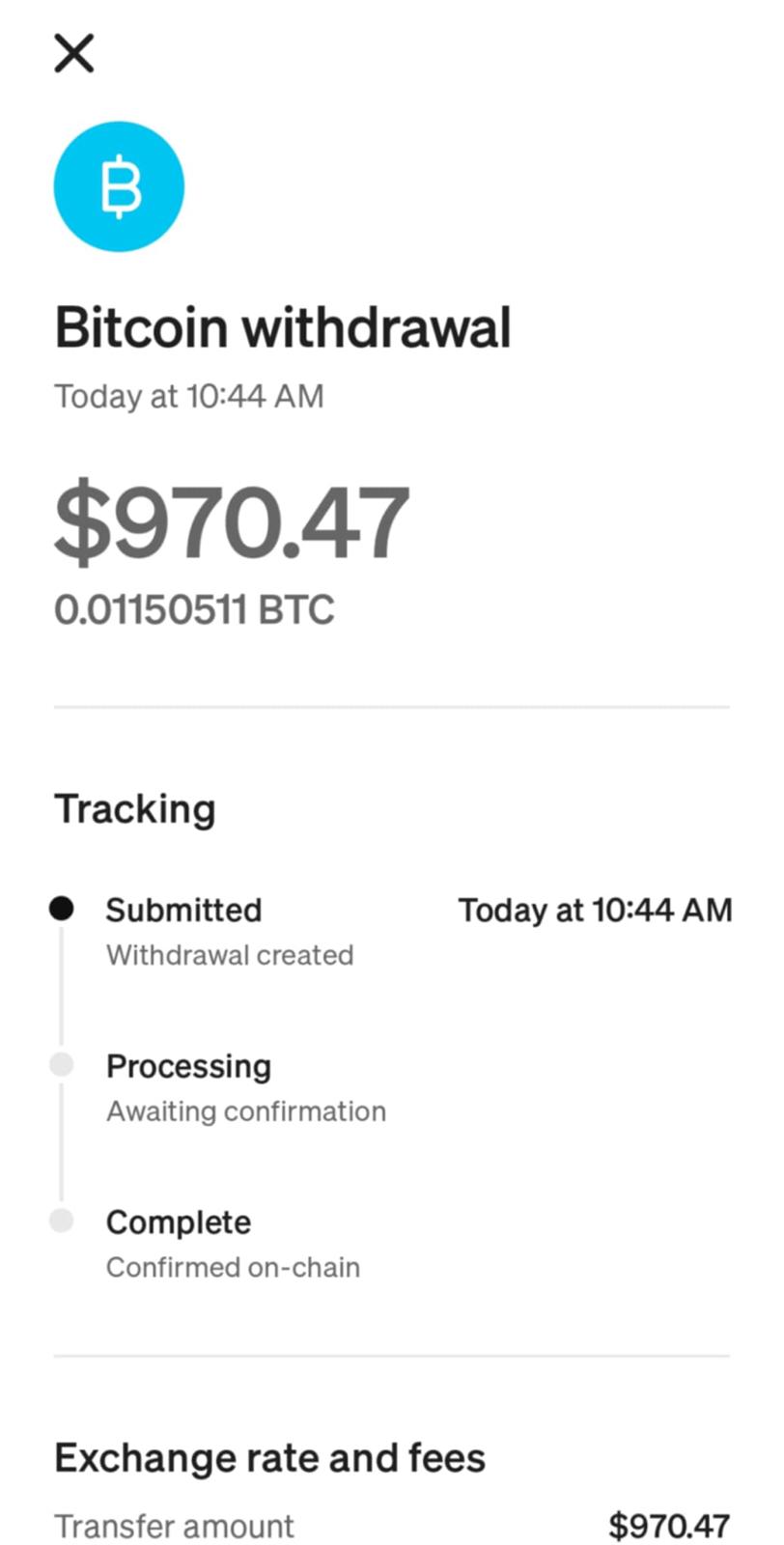Tap the large $970.47 amount
784x1545 pixels.
pos(232,522)
